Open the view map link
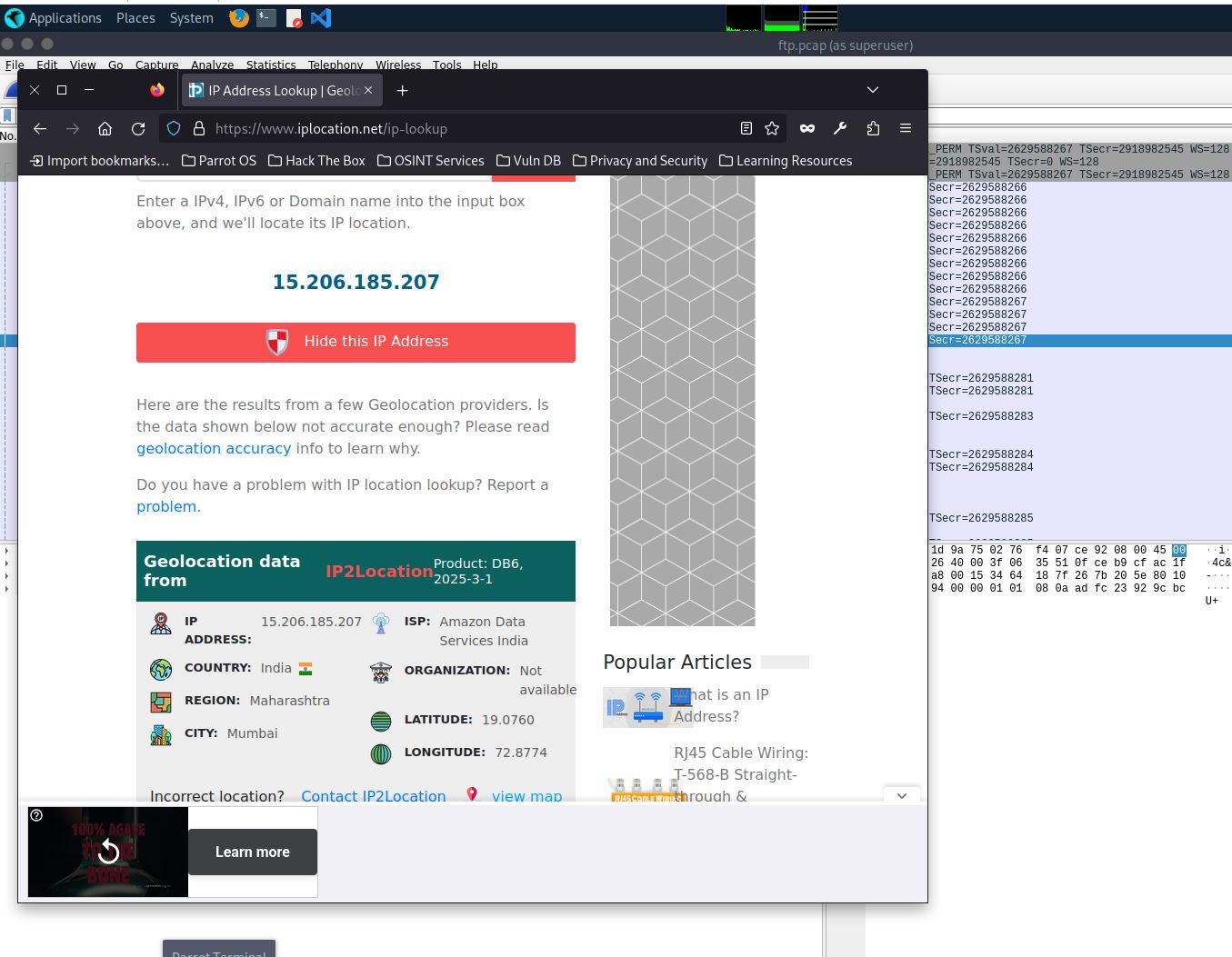Image resolution: width=1232 pixels, height=957 pixels. tap(526, 796)
